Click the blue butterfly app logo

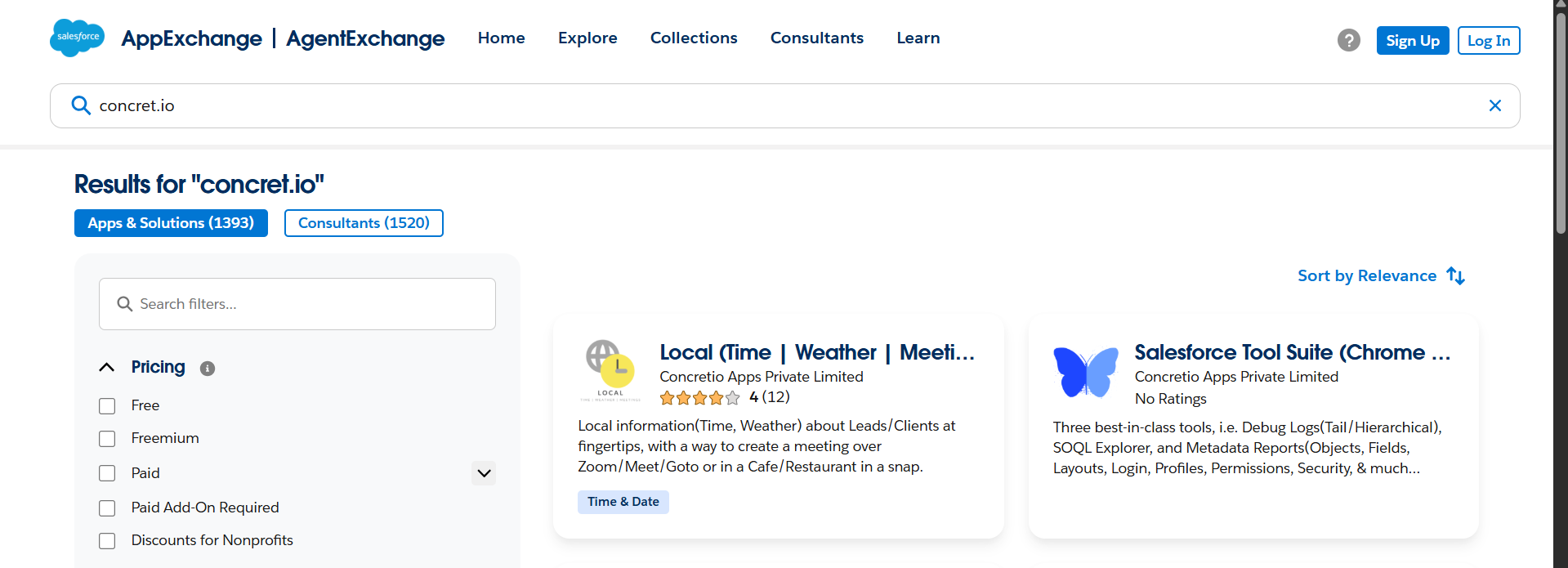pos(1086,372)
